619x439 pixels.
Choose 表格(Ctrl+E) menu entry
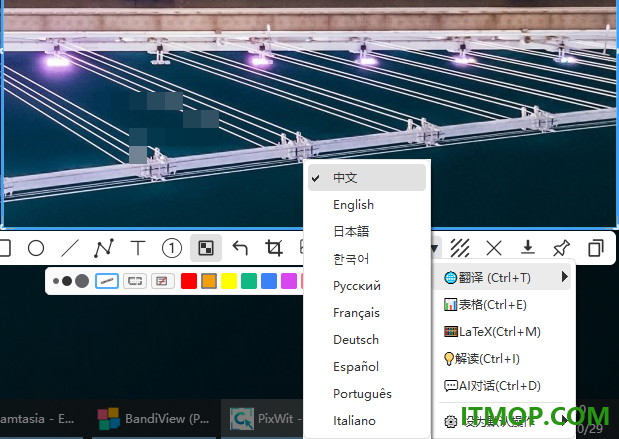click(x=502, y=304)
